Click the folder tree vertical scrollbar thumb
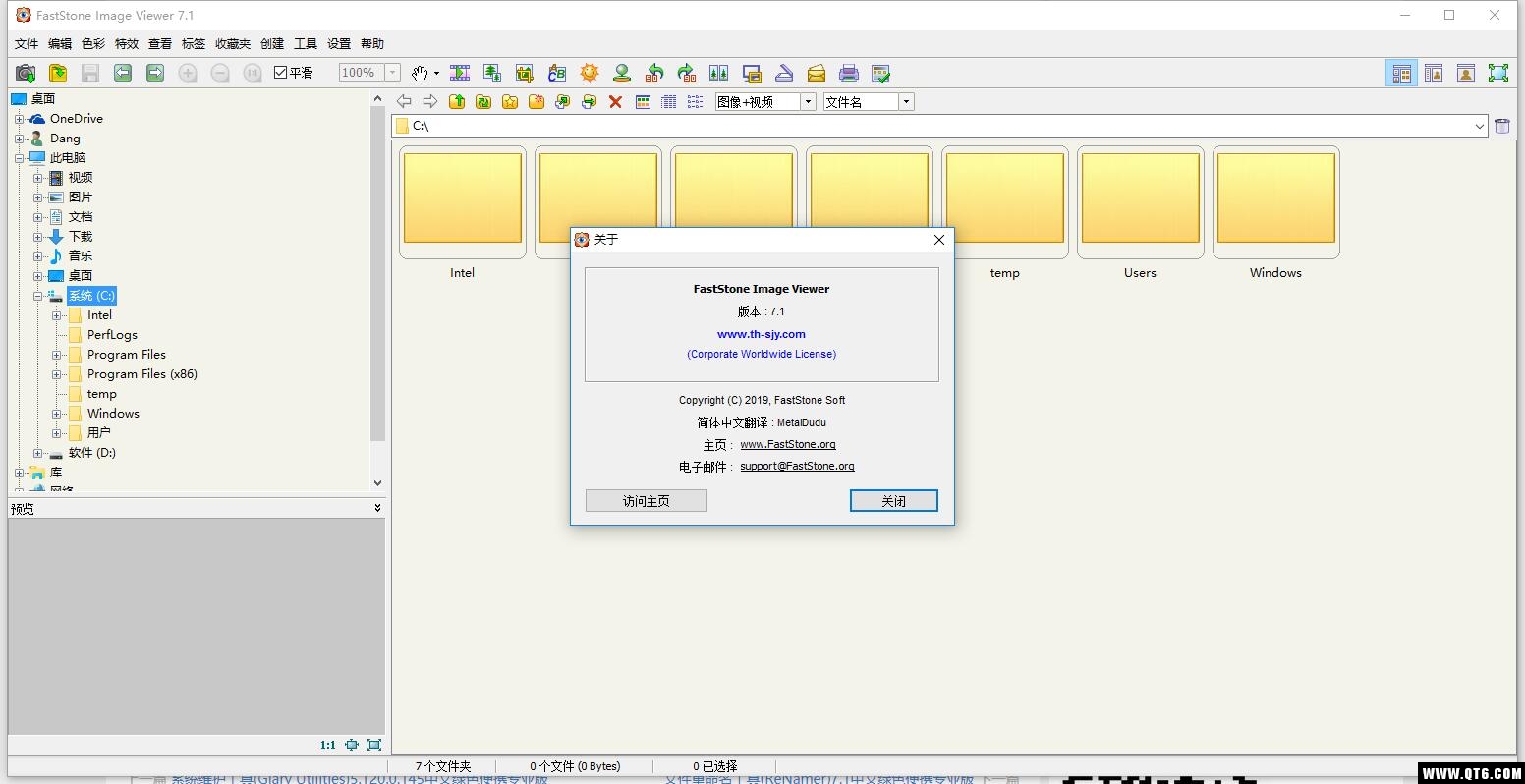Screen dimensions: 1525x784 pos(378,273)
